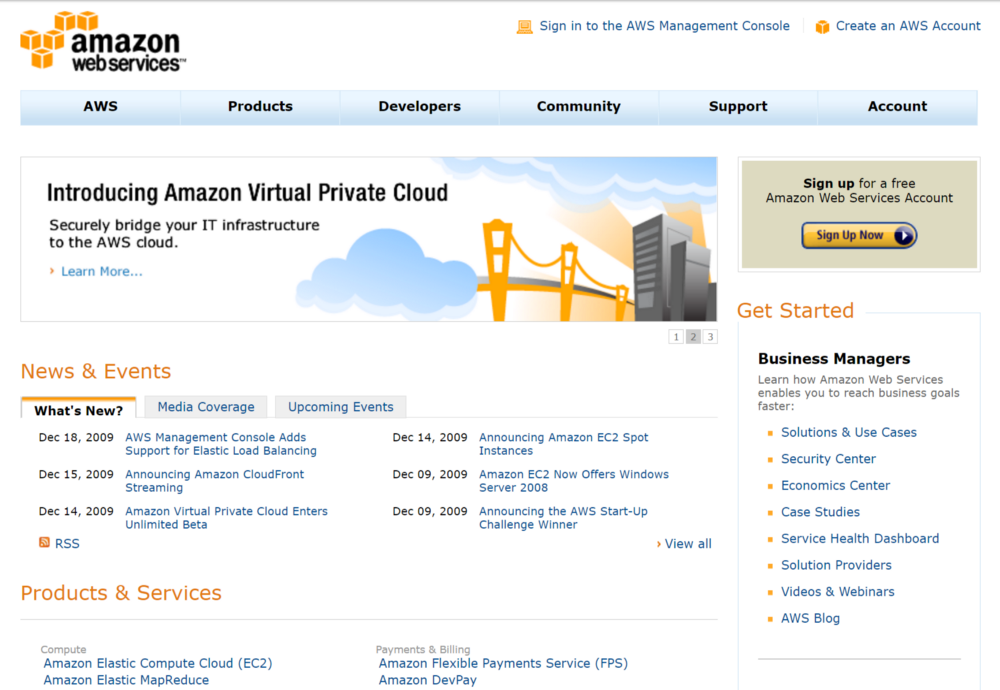The width and height of the screenshot is (1000, 690).
Task: Click the orange RSS feed icon
Action: click(44, 542)
